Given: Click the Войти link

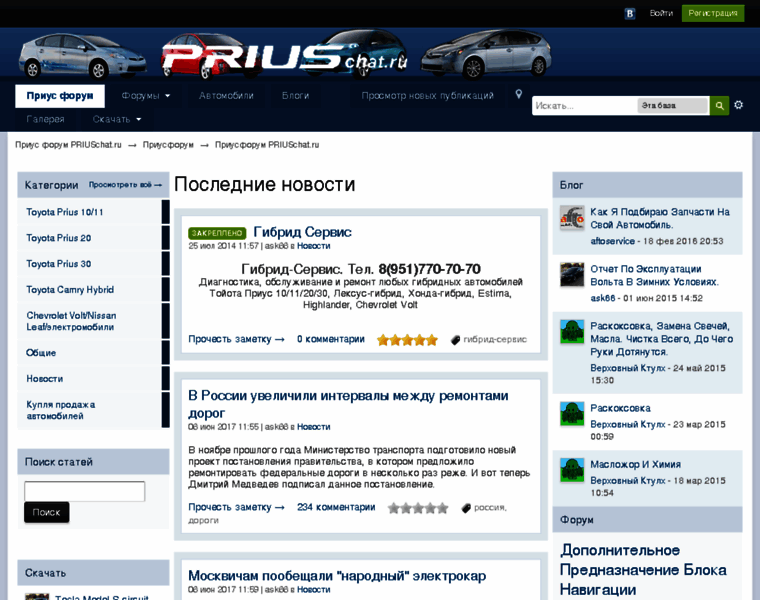Looking at the screenshot, I should [661, 13].
